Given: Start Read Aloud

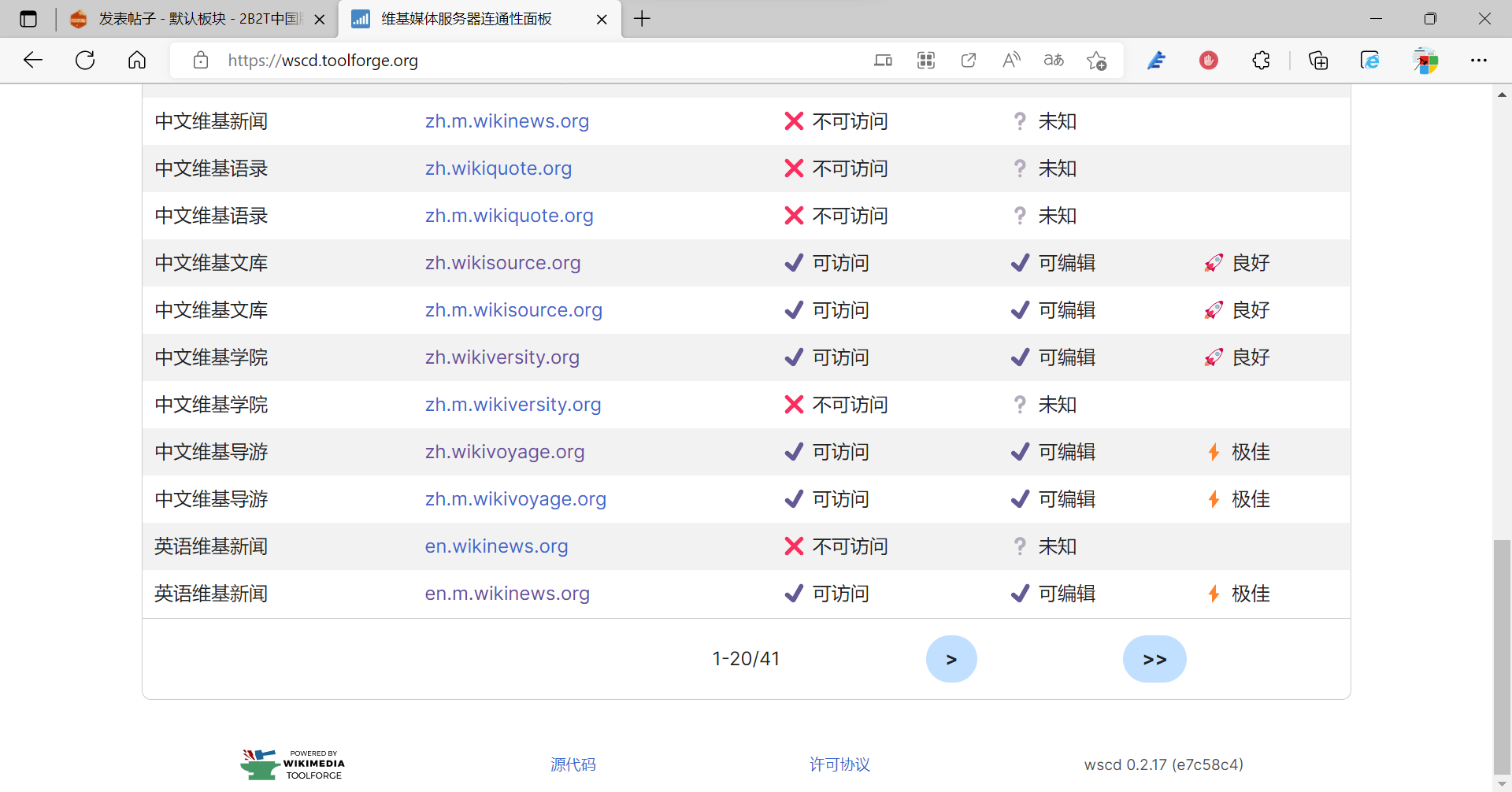Looking at the screenshot, I should pyautogui.click(x=1011, y=60).
